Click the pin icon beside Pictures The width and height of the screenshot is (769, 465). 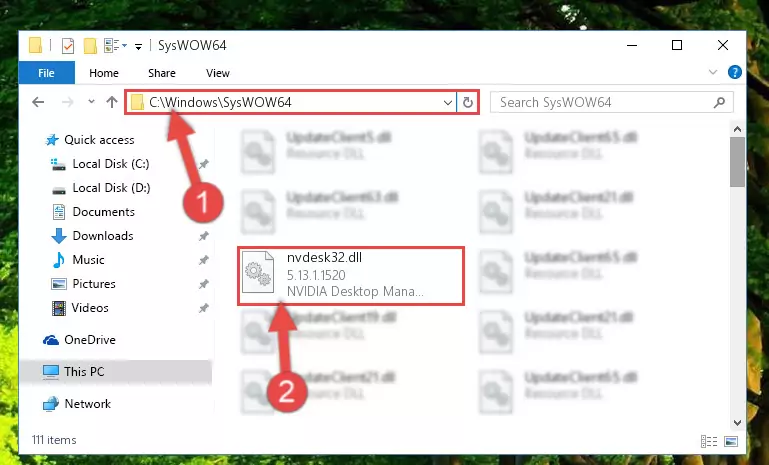pos(204,284)
